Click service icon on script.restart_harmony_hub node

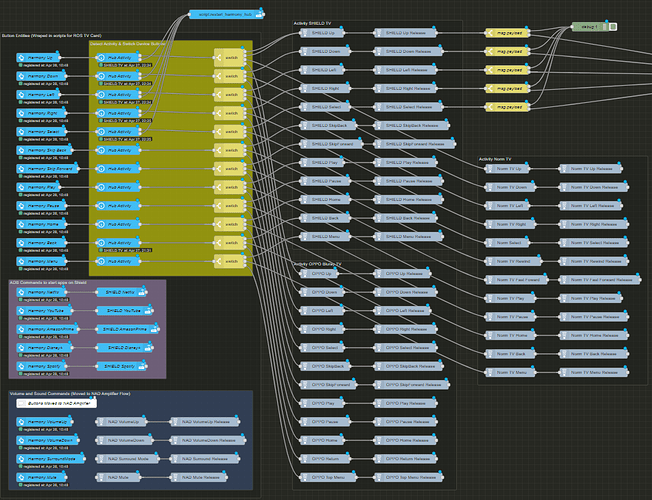coord(259,15)
